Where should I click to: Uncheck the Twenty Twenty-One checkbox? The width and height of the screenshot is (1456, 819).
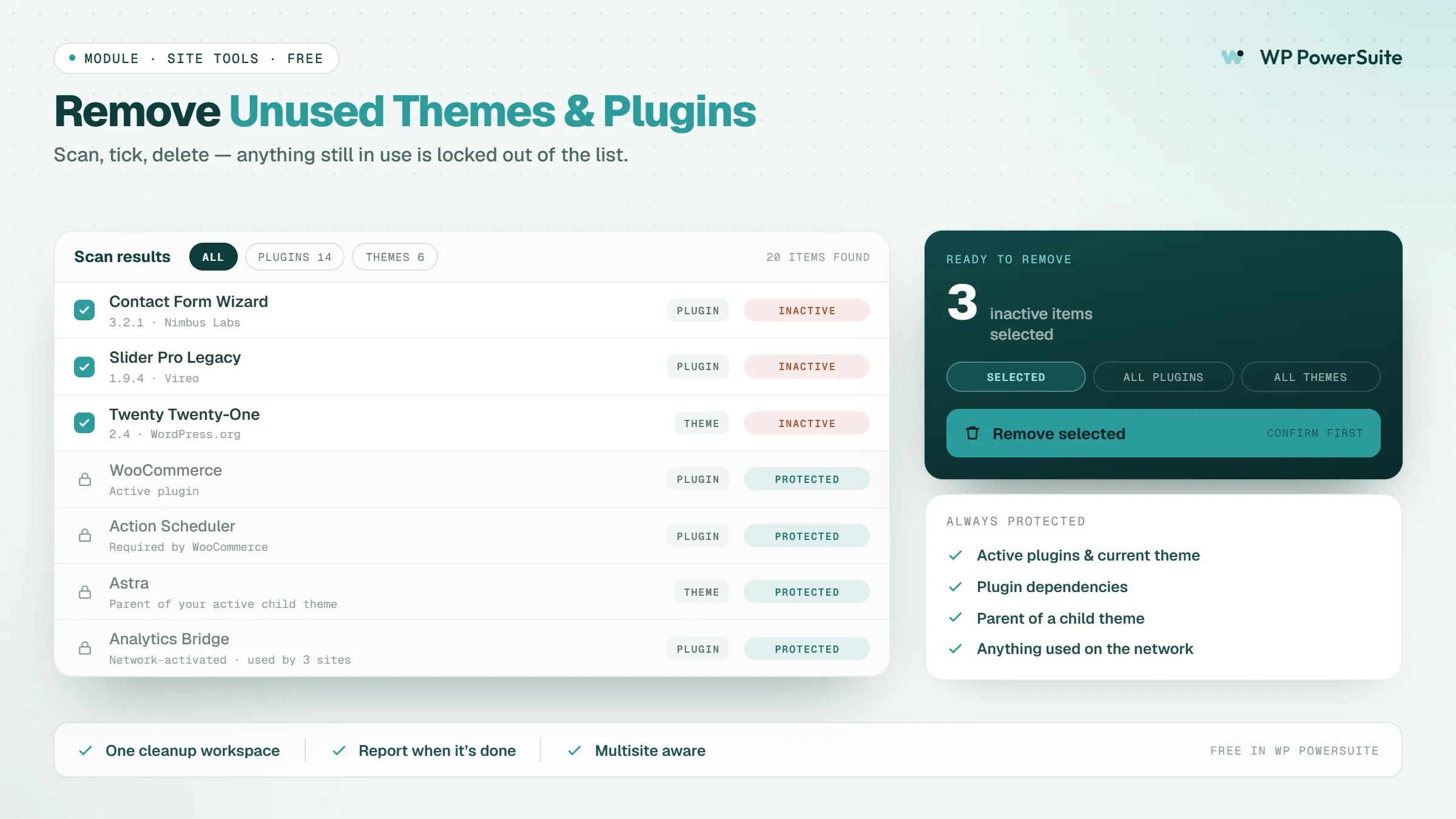[84, 423]
